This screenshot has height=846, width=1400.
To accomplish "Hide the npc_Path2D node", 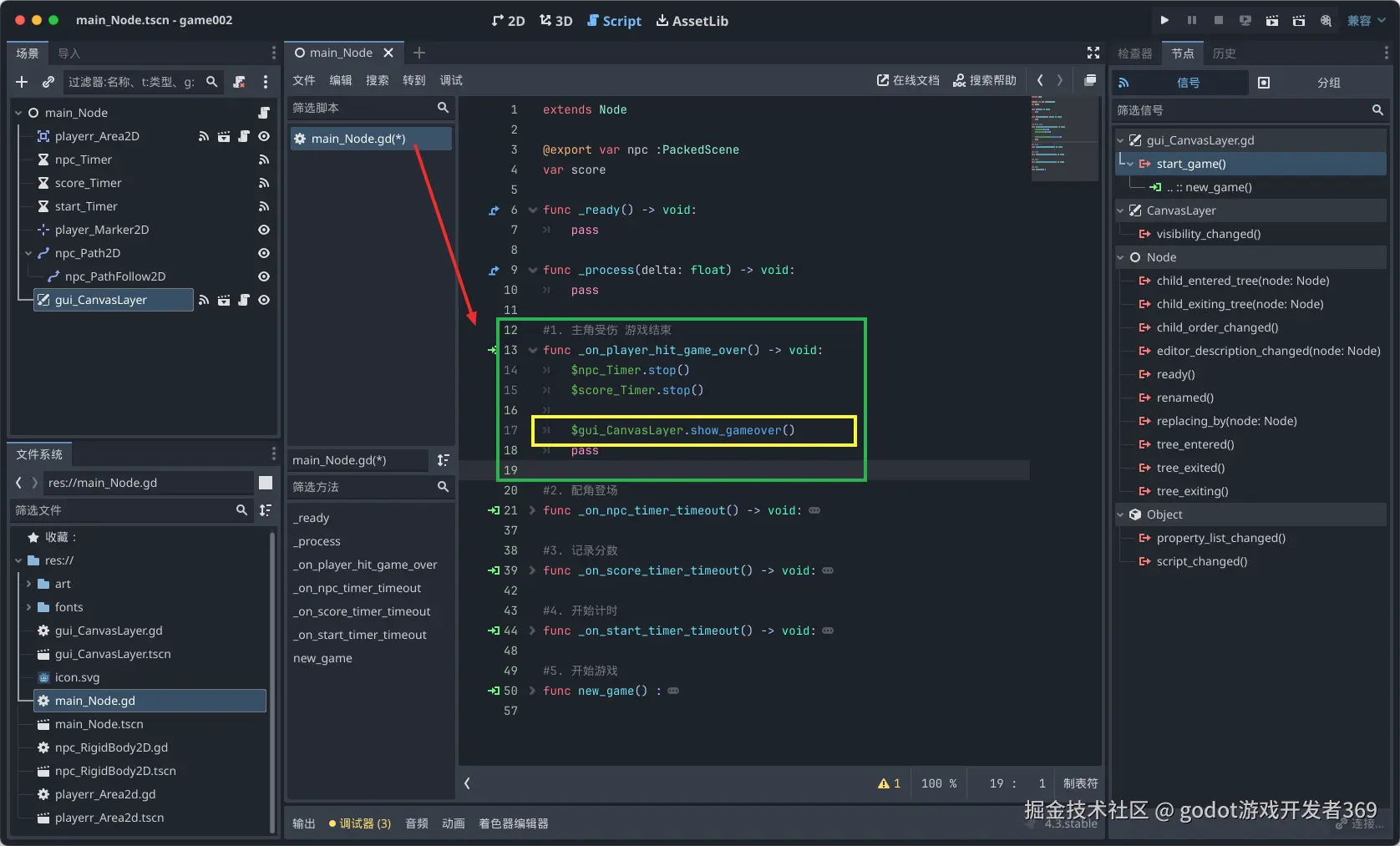I will click(x=264, y=253).
